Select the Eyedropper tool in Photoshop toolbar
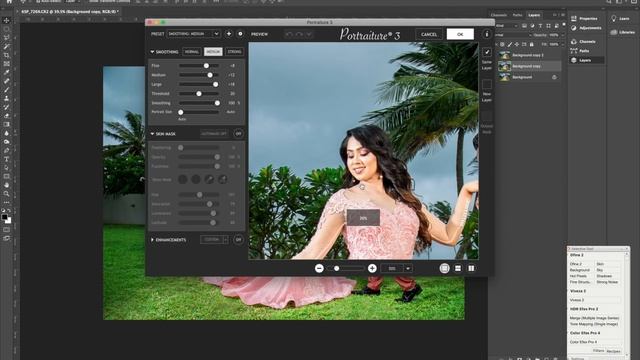The height and width of the screenshot is (360, 640). coord(6,72)
